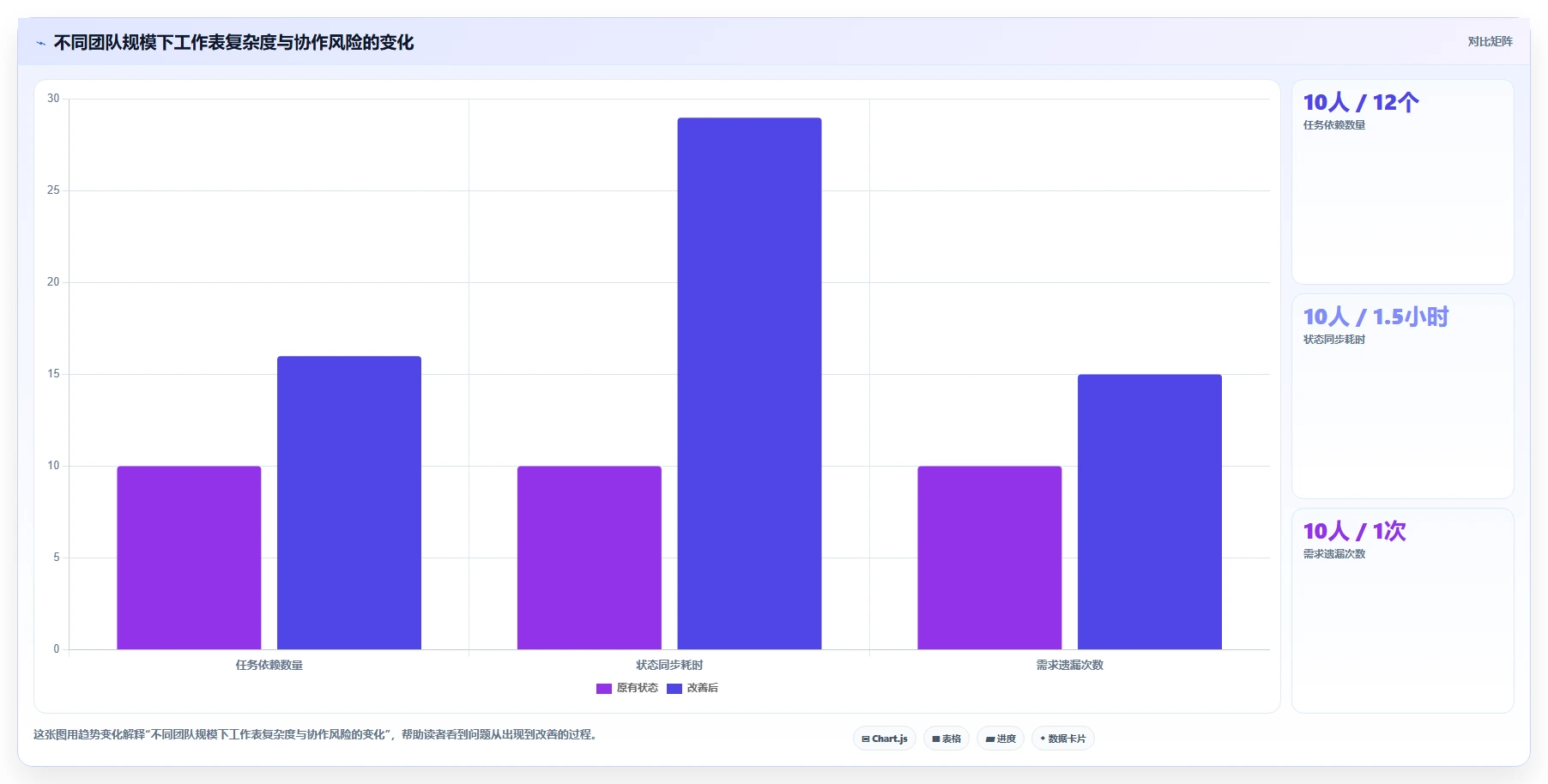1548x784 pixels.
Task: Select the 进度 tag pill
Action: 1001,739
